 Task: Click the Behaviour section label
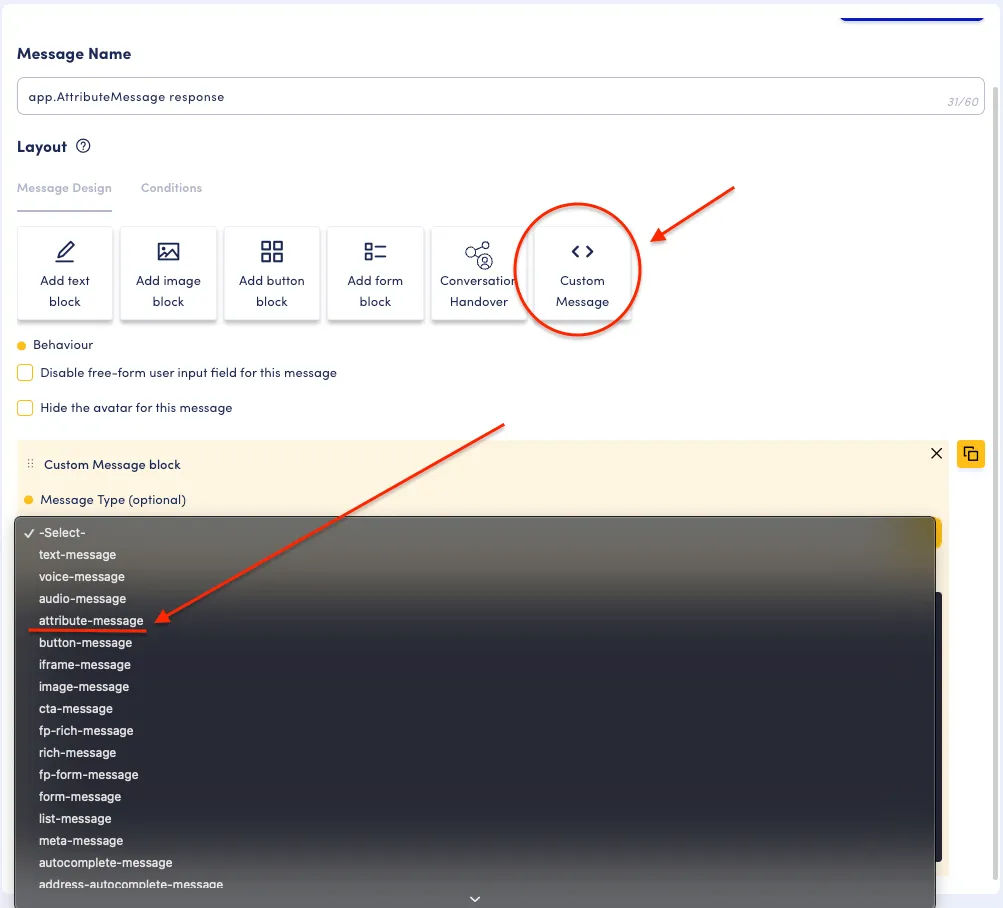click(x=63, y=344)
